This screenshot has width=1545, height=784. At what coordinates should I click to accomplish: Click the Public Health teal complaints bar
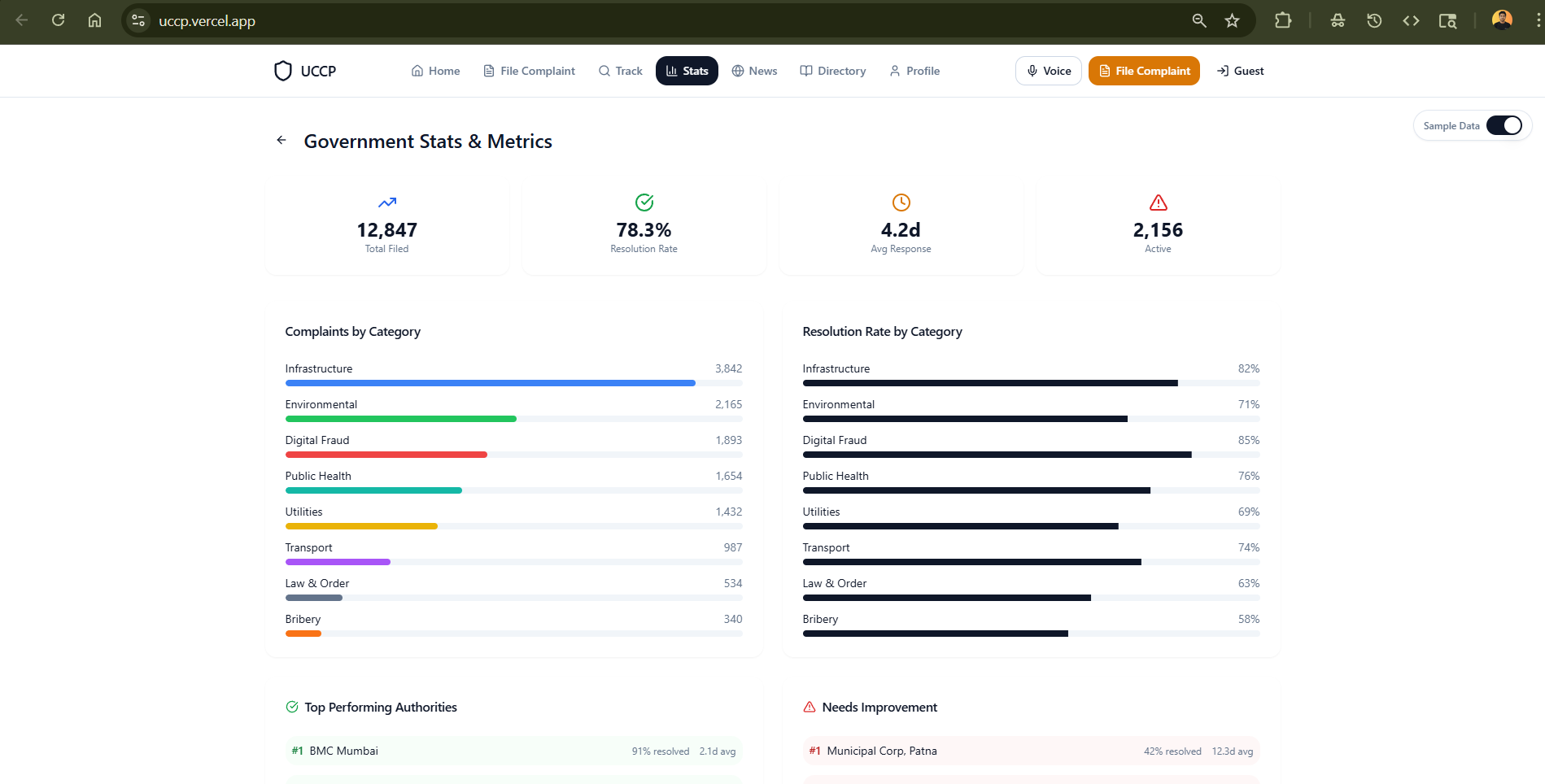pyautogui.click(x=373, y=490)
